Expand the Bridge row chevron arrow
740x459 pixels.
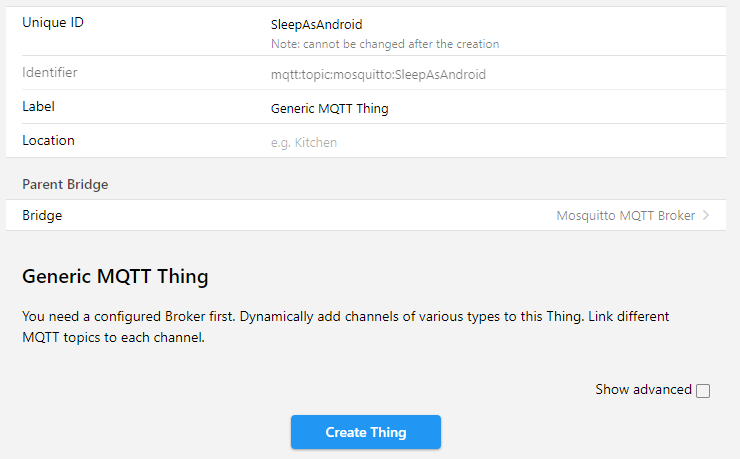[x=706, y=215]
